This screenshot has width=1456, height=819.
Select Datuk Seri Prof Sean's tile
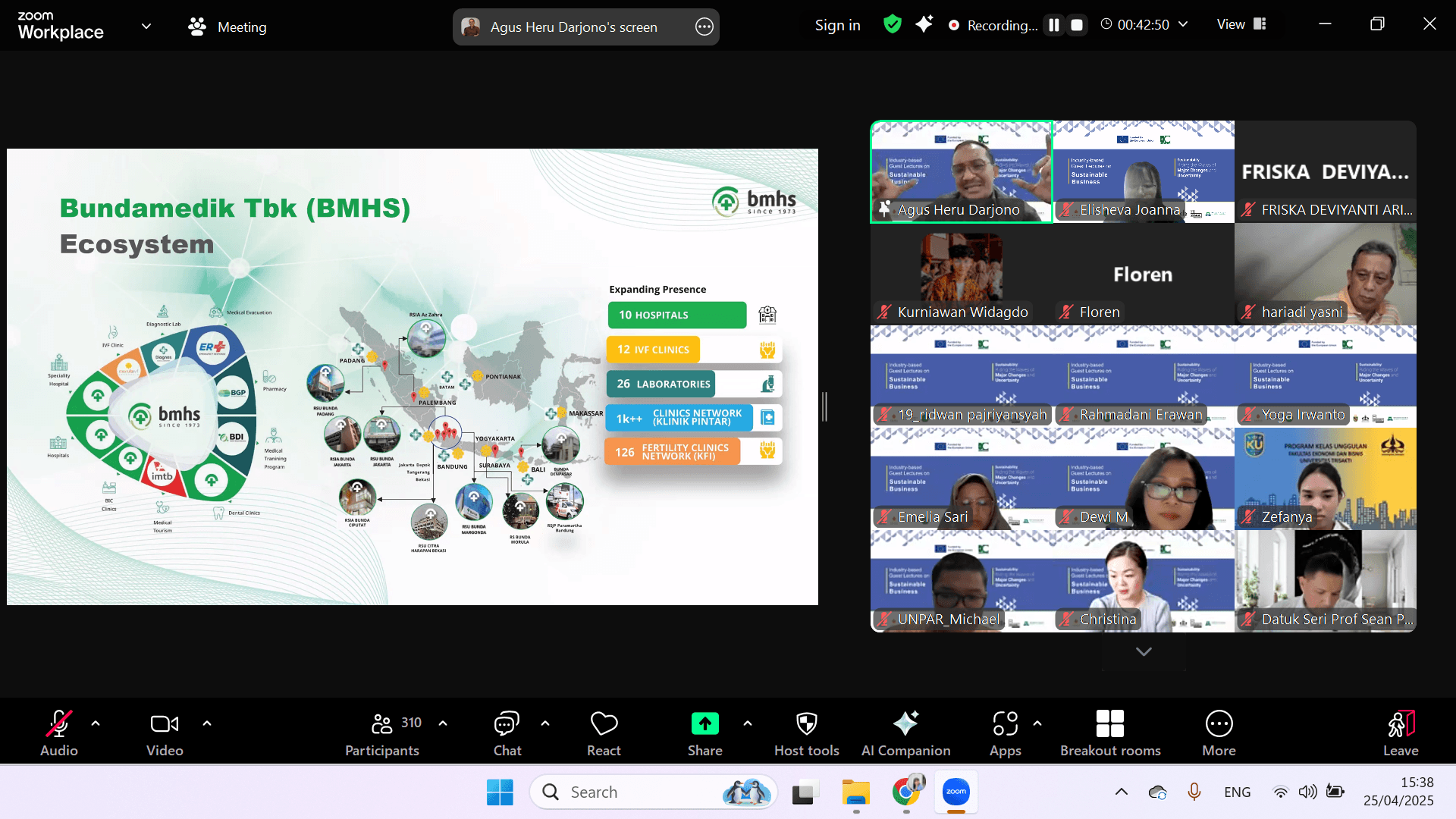1326,582
